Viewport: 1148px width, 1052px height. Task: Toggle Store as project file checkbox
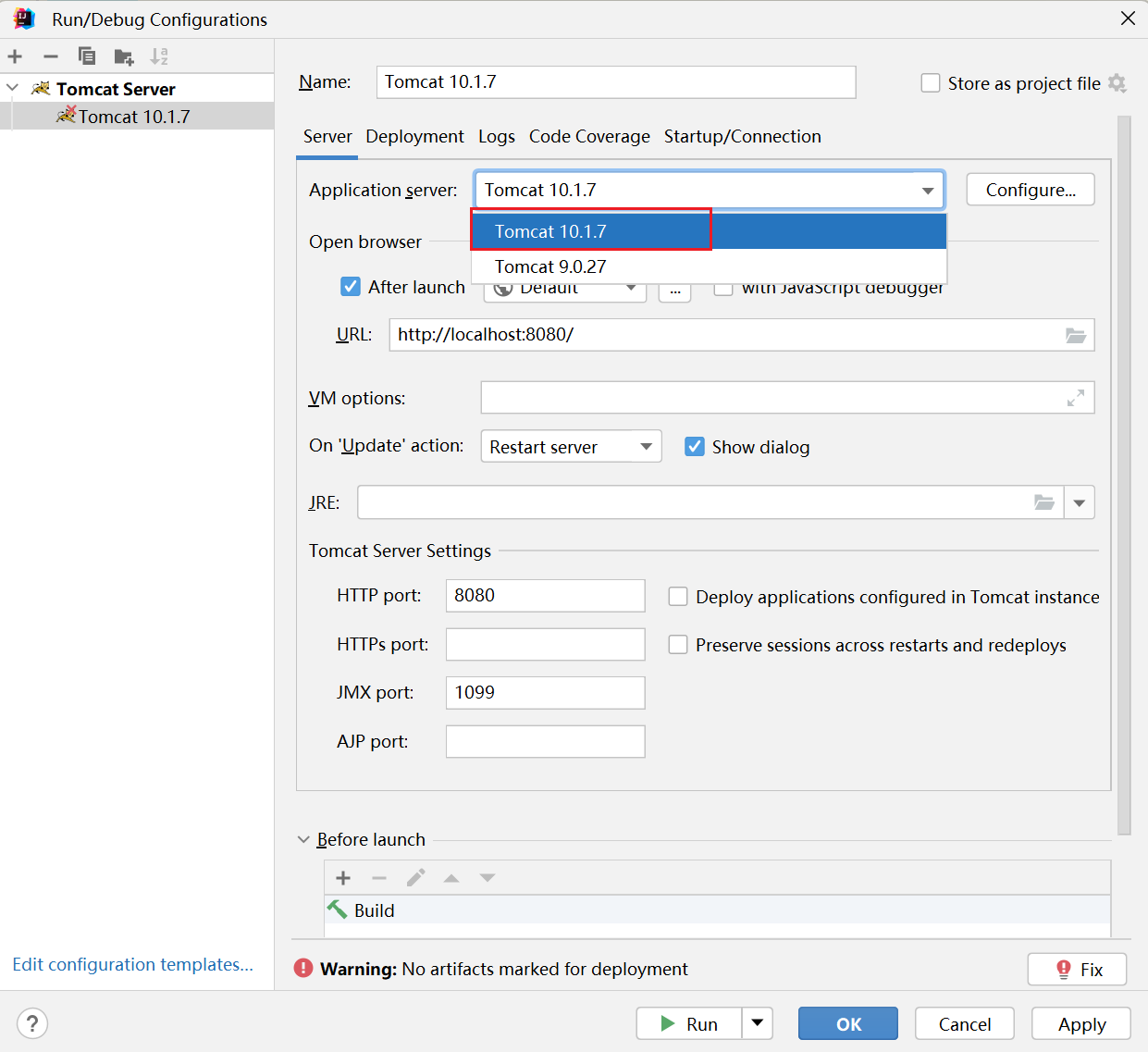[x=931, y=83]
